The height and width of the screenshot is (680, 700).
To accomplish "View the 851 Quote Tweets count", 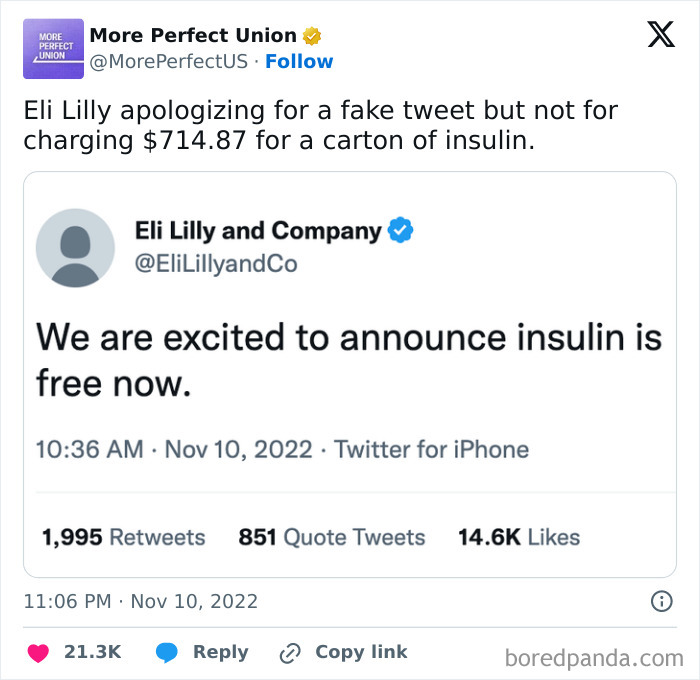I will [331, 537].
